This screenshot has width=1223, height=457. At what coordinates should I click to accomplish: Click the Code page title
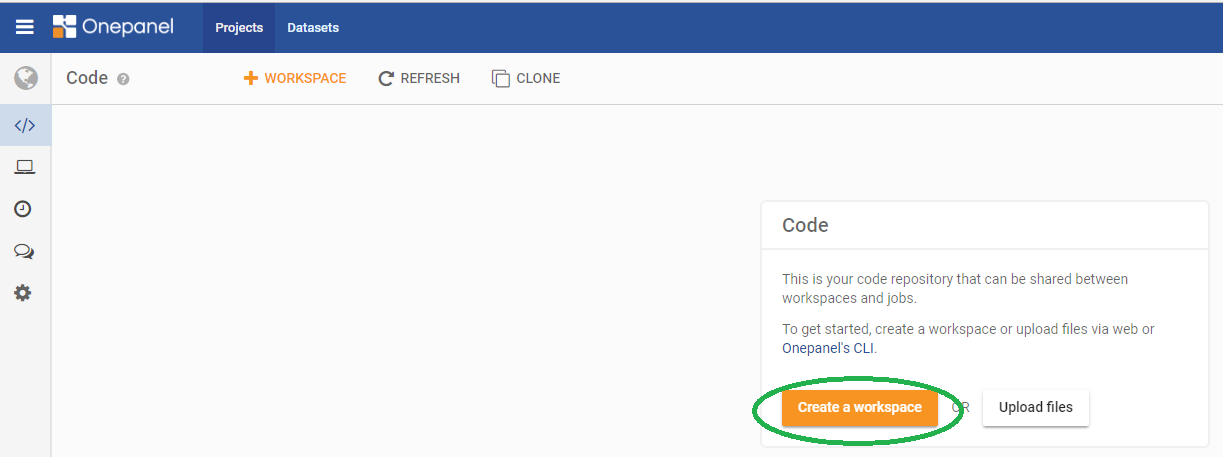pyautogui.click(x=87, y=78)
